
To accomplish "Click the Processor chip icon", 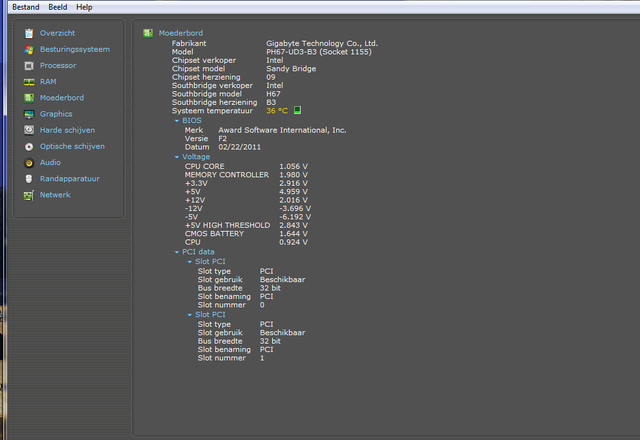I will (x=29, y=66).
